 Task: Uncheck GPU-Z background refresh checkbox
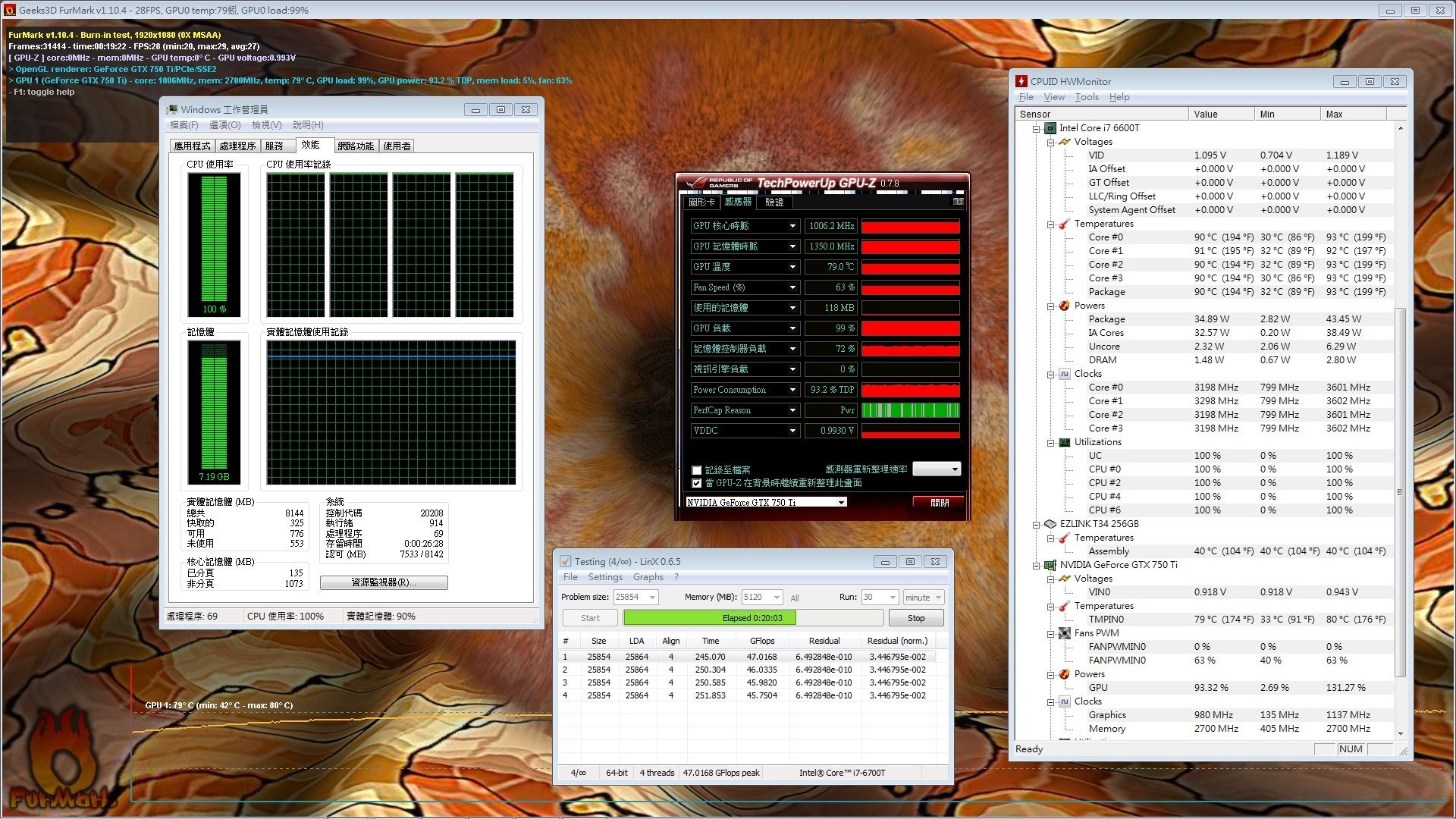(696, 483)
